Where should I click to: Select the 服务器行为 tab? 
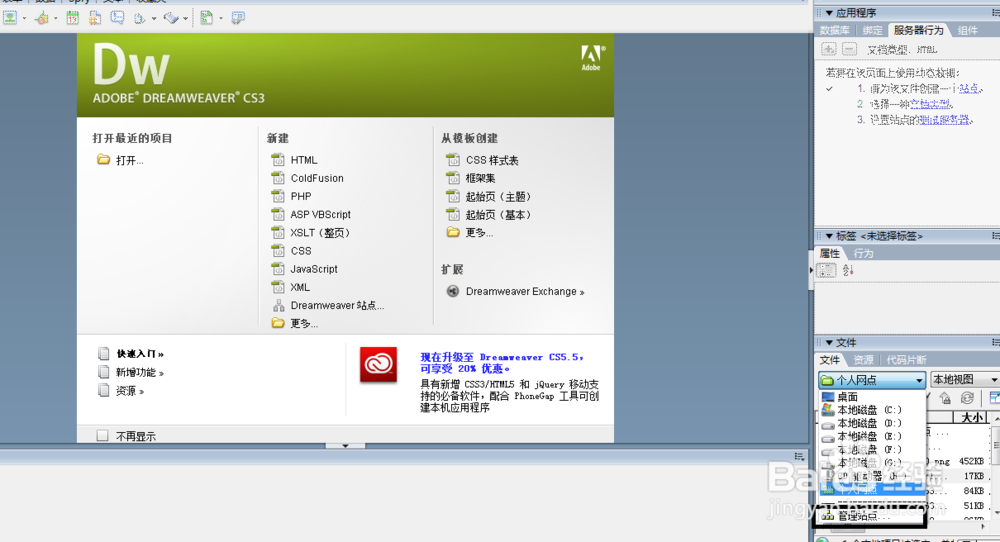coord(918,30)
